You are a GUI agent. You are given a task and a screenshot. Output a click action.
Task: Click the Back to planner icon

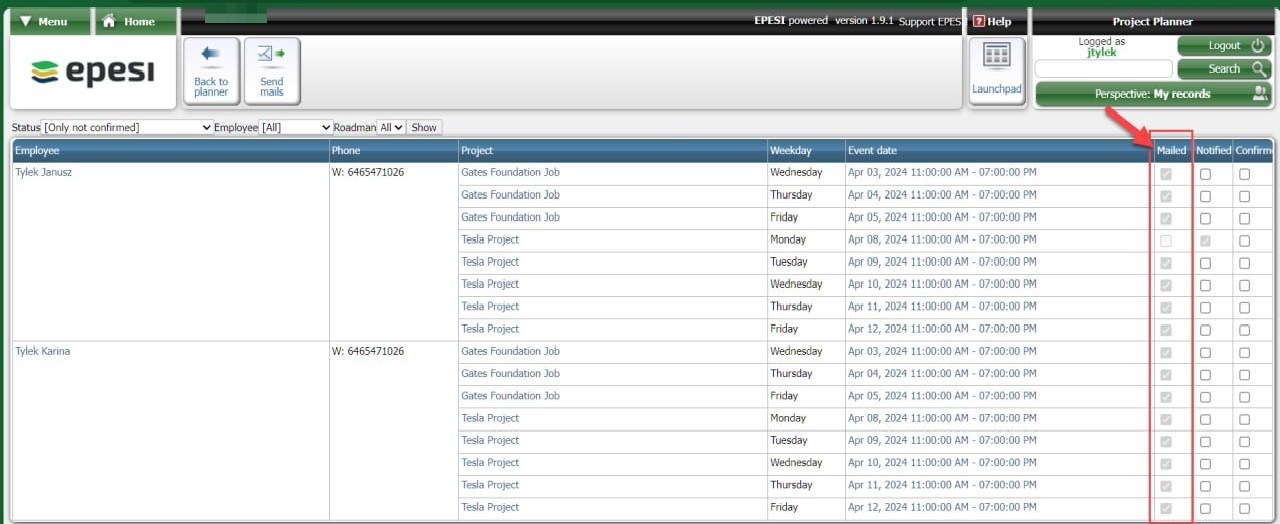[x=211, y=70]
